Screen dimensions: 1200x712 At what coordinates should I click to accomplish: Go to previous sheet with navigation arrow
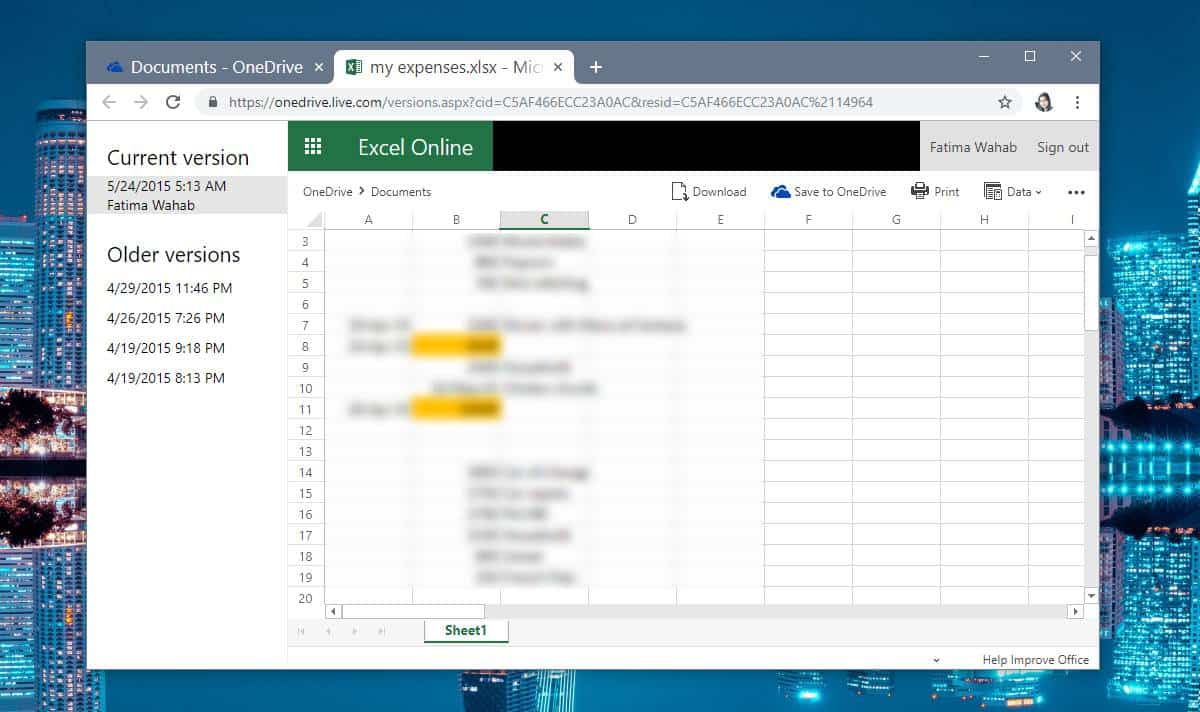click(x=327, y=631)
